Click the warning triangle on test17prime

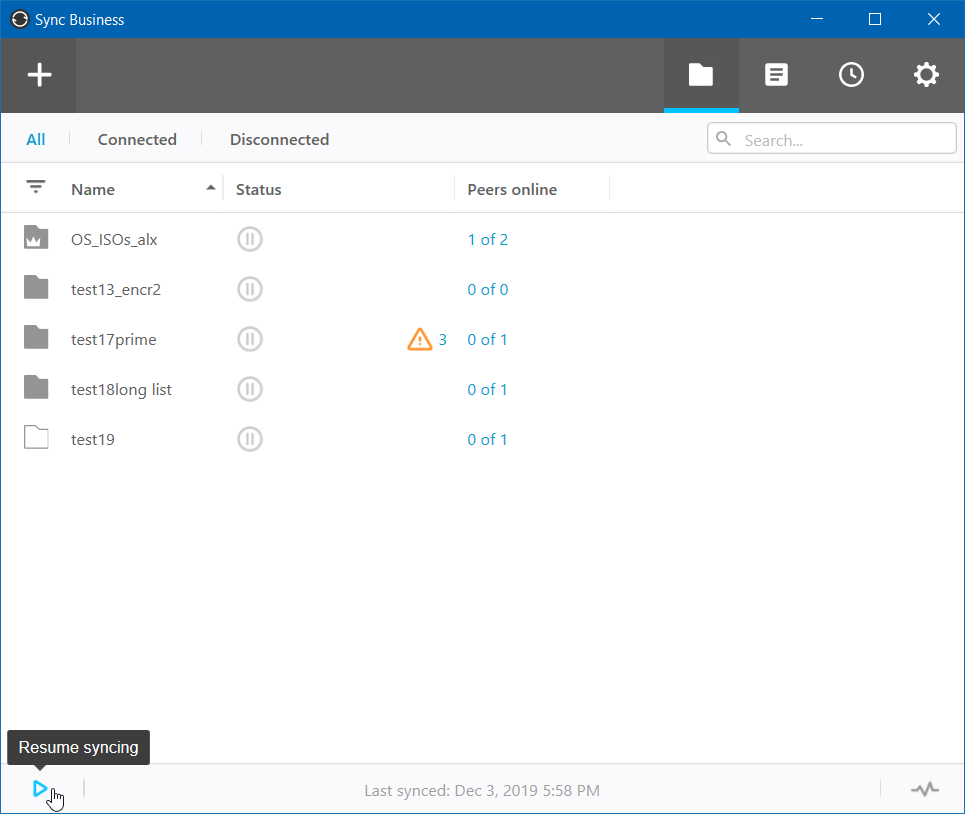coord(420,339)
